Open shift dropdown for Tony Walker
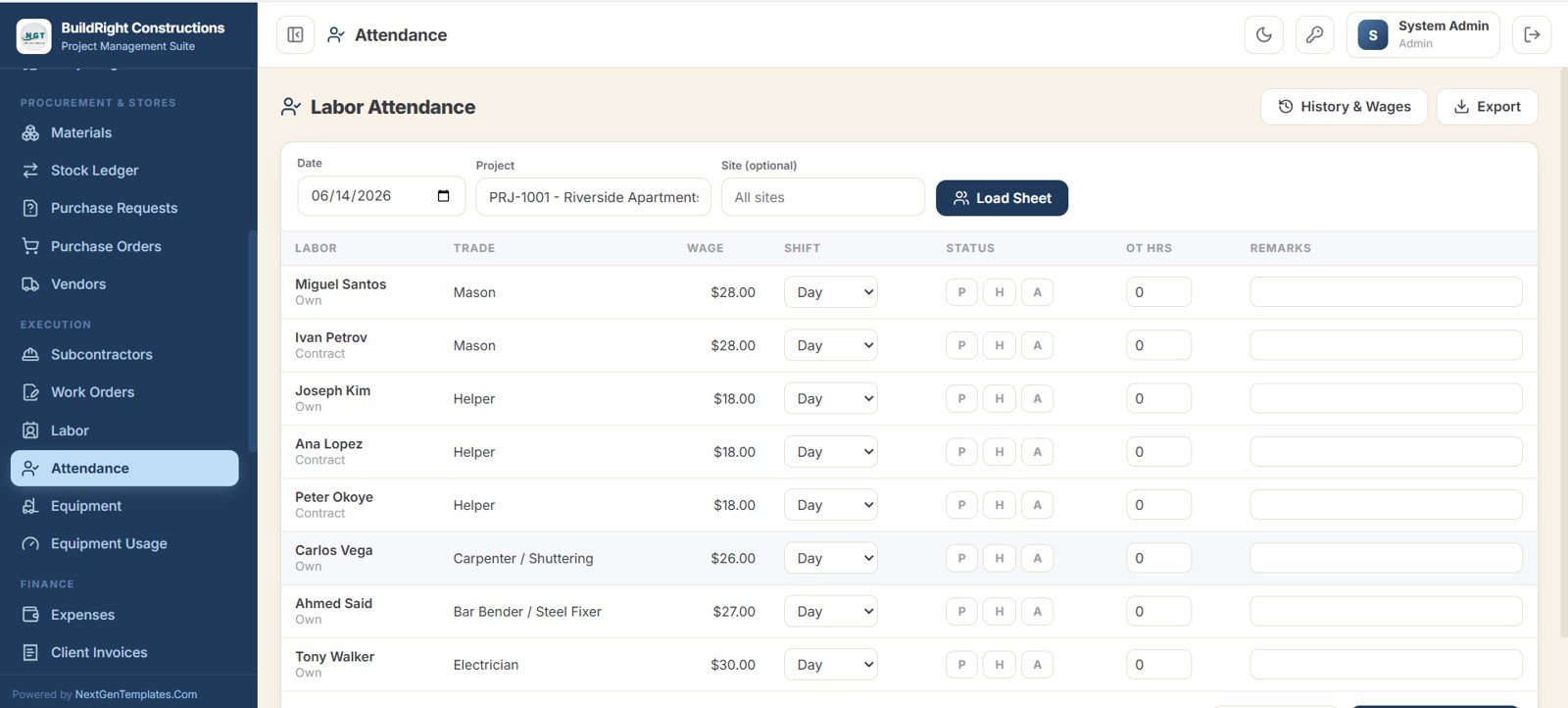1568x708 pixels. 831,665
